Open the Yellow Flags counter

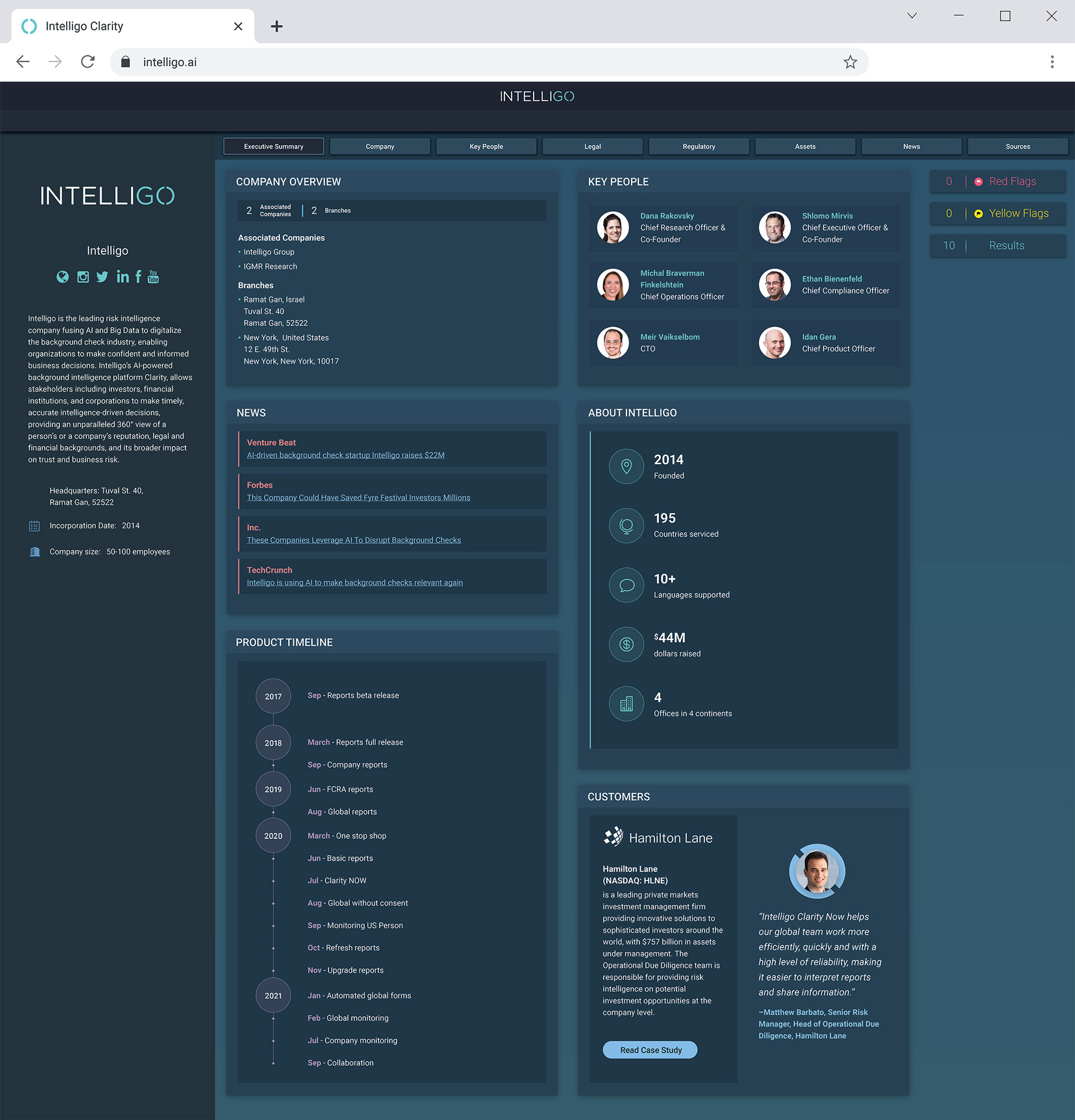click(997, 214)
